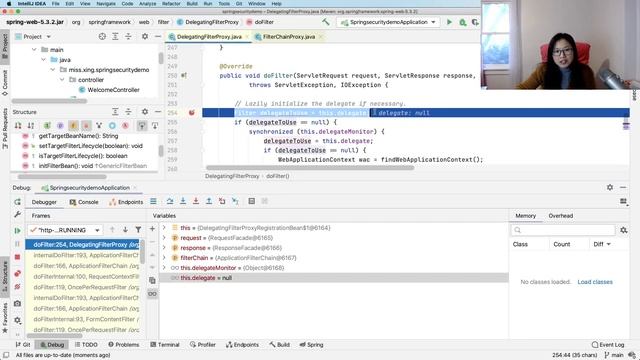
Task: Click the Debug bug icon in the top toolbar
Action: [x=462, y=22]
